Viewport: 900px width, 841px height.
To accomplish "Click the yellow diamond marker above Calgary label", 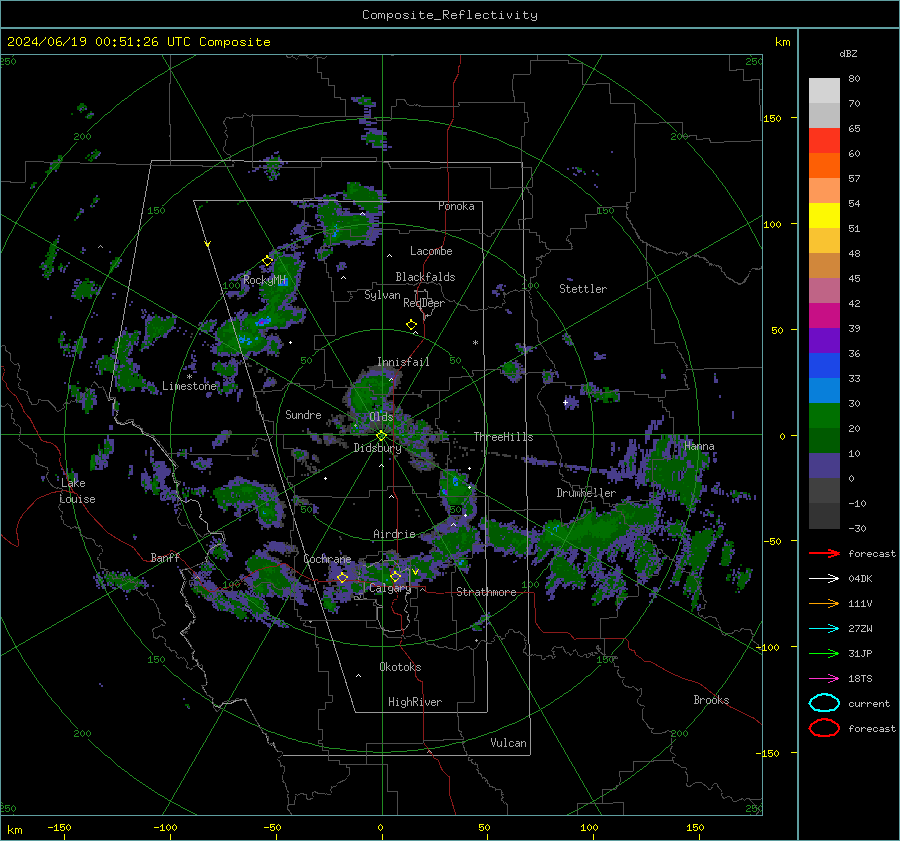I will 395,576.
